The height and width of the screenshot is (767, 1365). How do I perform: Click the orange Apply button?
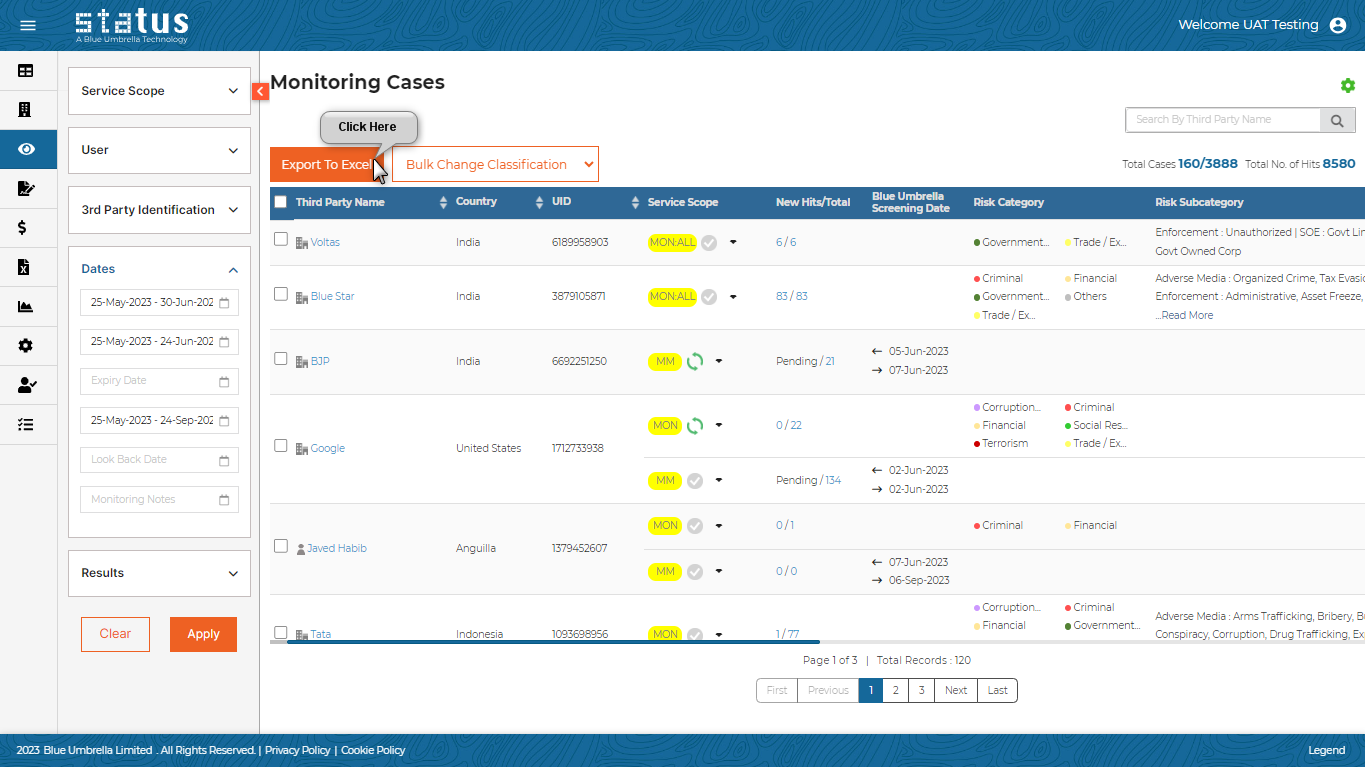point(203,634)
